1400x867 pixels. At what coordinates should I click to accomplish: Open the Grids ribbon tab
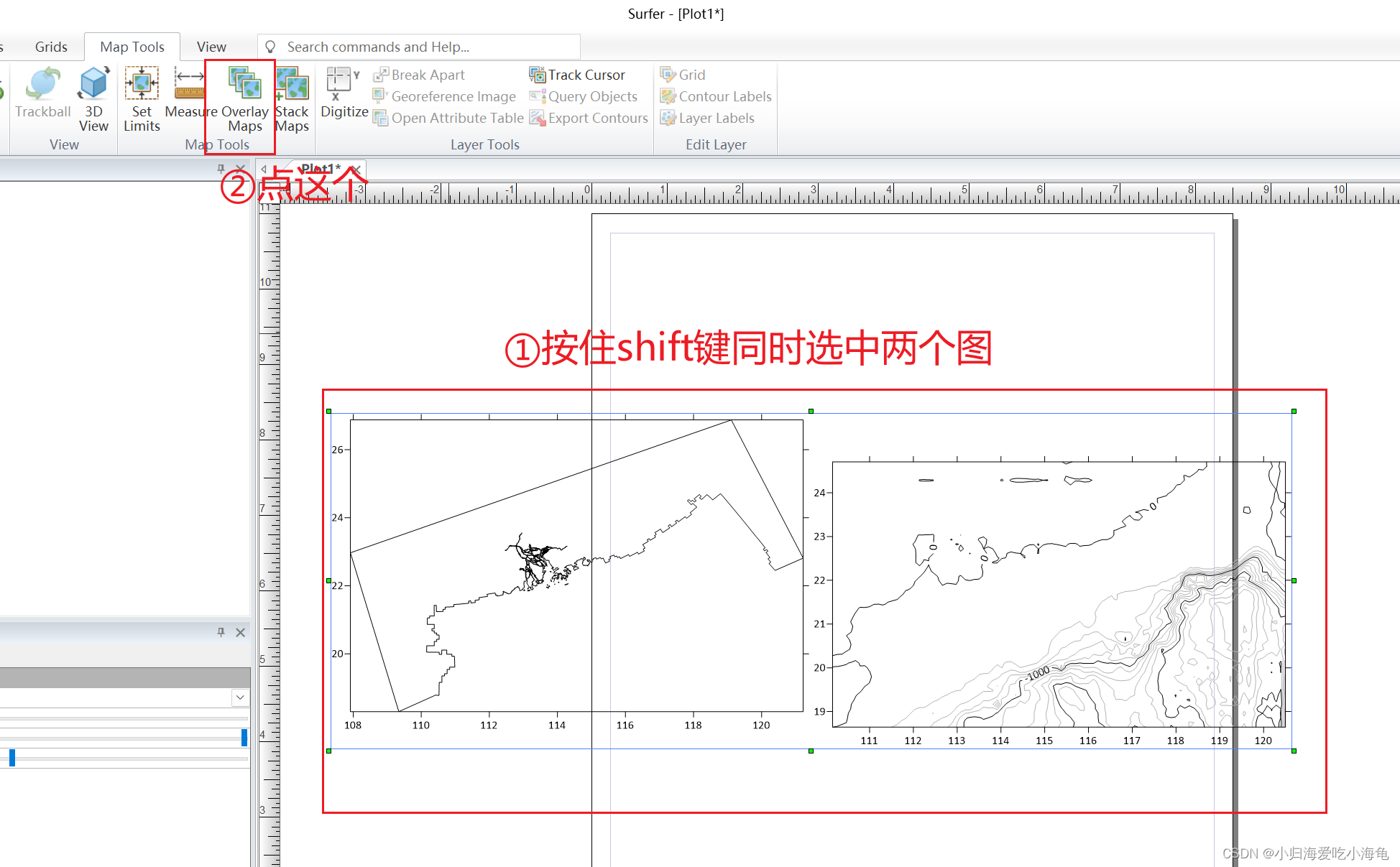pos(50,46)
